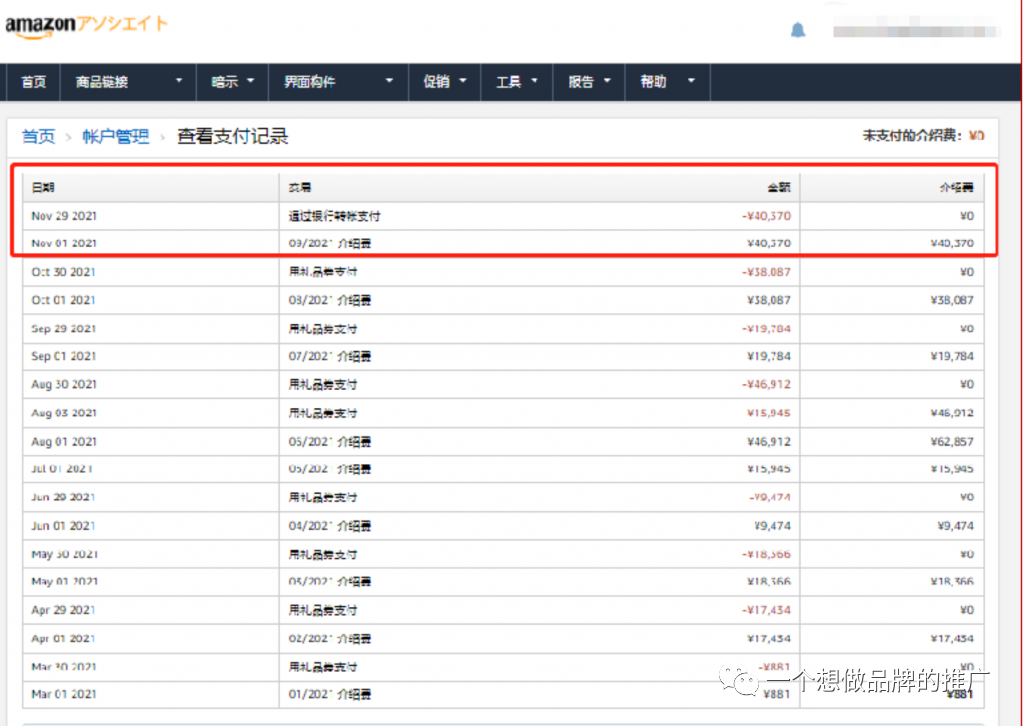1024x726 pixels.
Task: Open the 商品链接 menu
Action: pyautogui.click(x=128, y=82)
